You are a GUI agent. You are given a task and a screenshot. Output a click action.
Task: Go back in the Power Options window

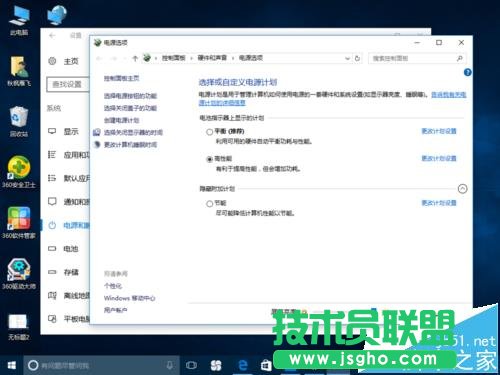(99, 58)
